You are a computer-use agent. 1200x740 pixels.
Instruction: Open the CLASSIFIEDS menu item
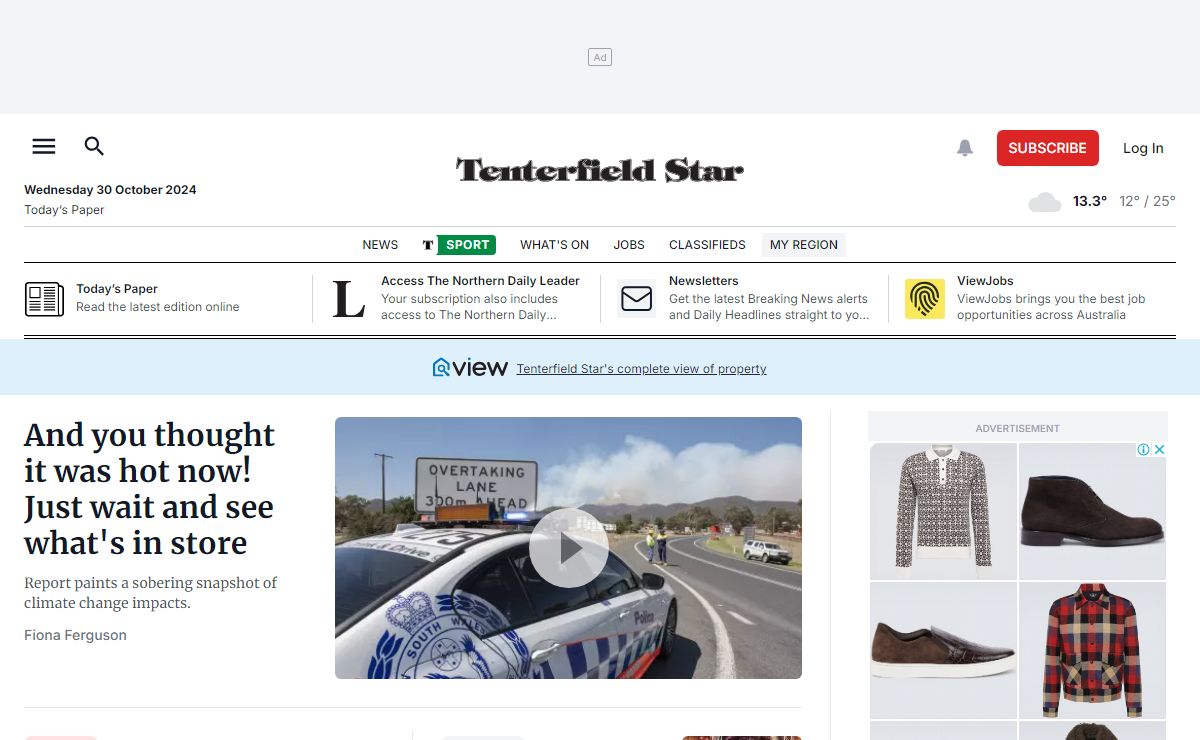(707, 245)
